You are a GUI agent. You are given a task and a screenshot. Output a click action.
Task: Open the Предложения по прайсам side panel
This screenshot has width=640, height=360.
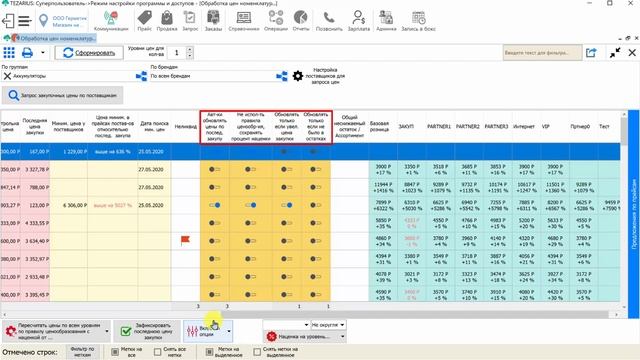[634, 214]
